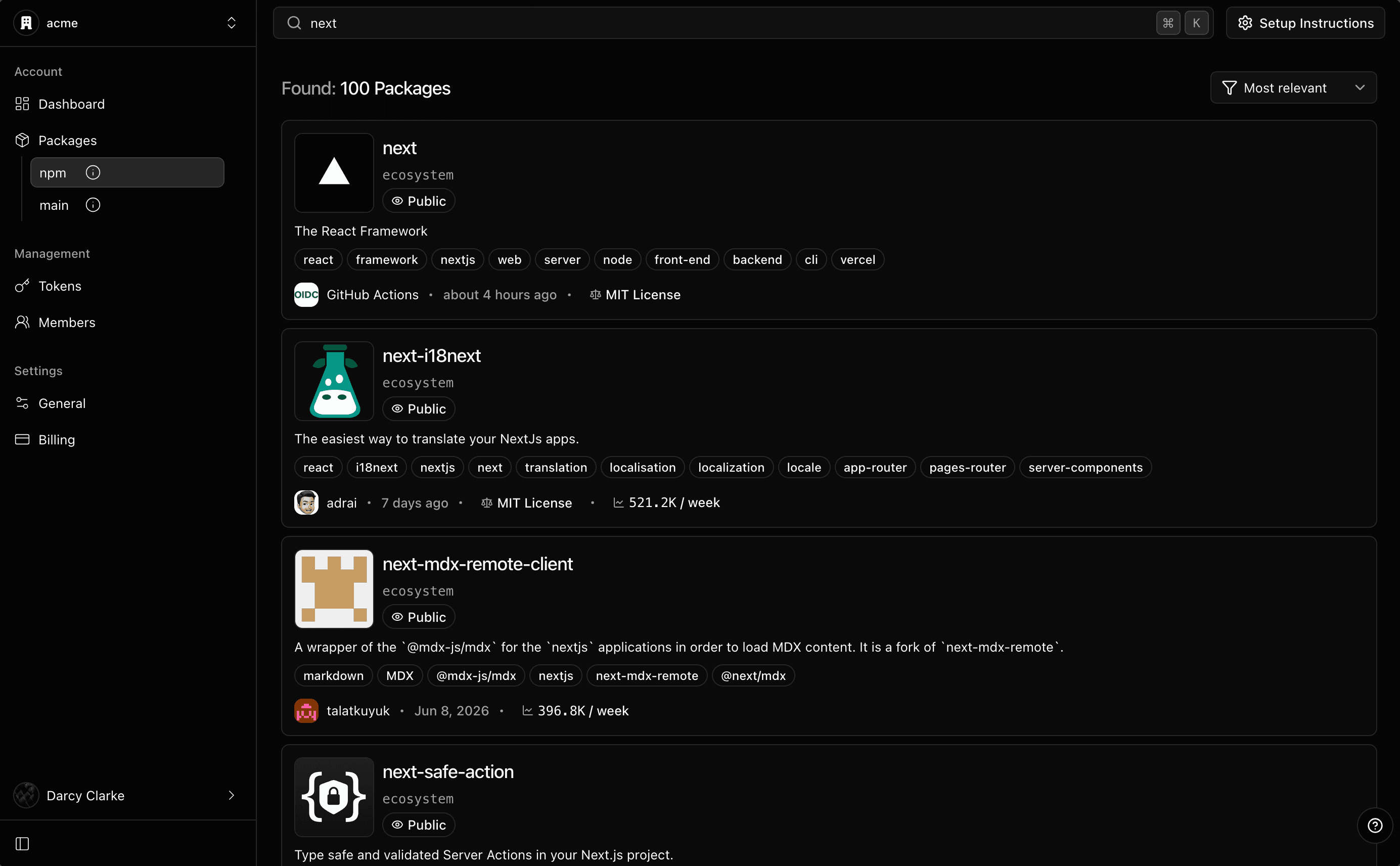Viewport: 1400px width, 866px height.
Task: Open the help question mark icon
Action: pyautogui.click(x=1375, y=826)
